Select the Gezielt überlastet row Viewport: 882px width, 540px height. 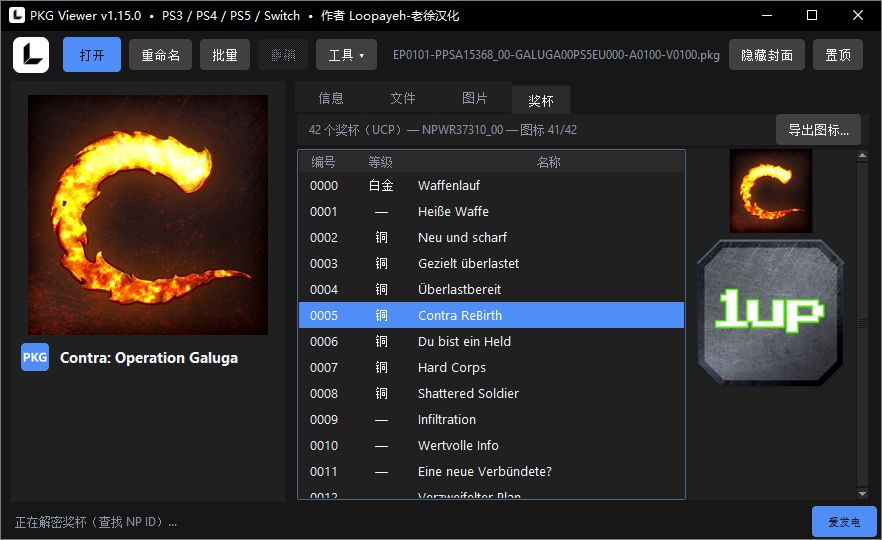(x=491, y=263)
